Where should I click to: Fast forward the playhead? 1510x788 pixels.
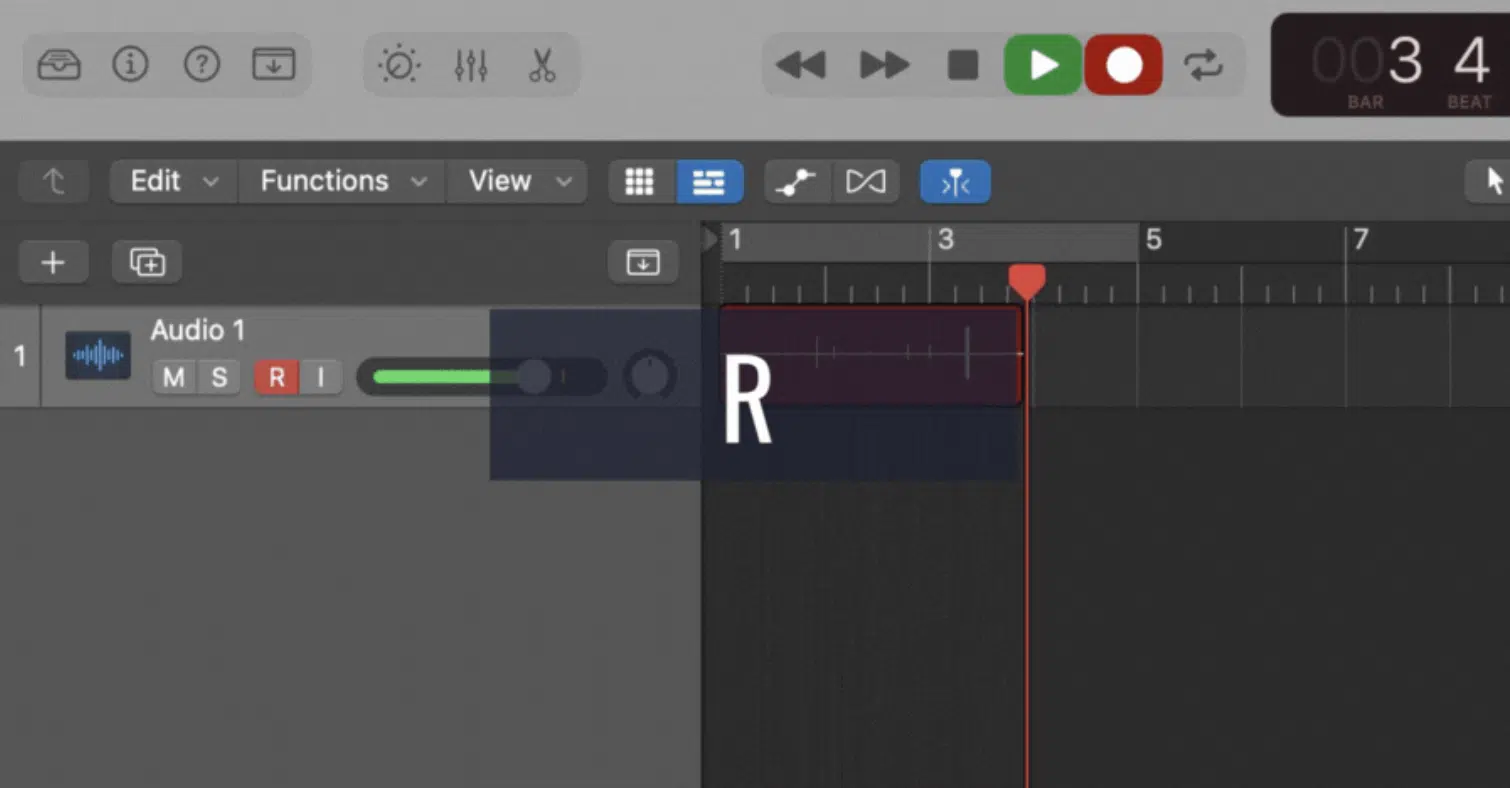point(884,66)
